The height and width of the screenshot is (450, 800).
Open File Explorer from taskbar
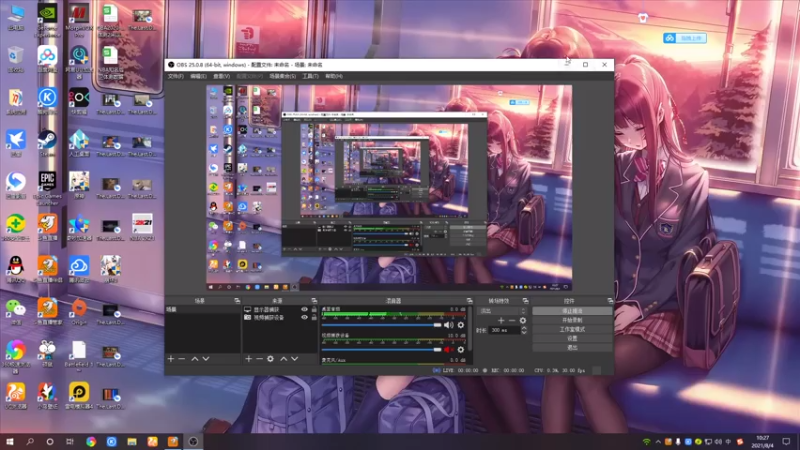132,441
